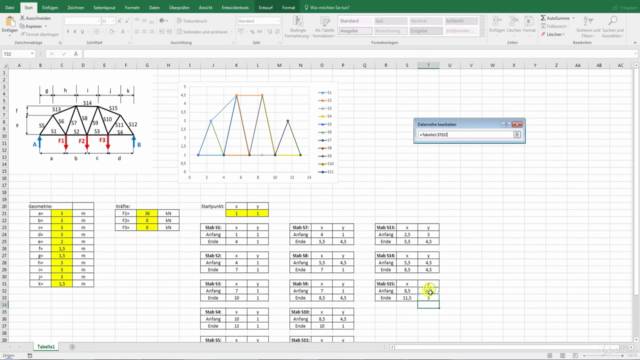Decrease indent icon

162,32
